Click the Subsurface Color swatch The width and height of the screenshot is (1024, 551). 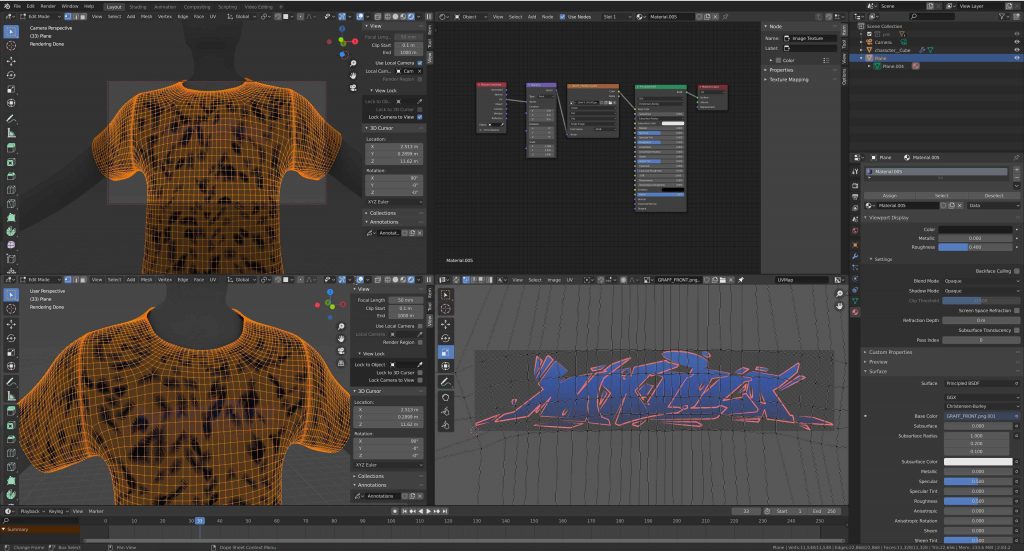pos(978,461)
